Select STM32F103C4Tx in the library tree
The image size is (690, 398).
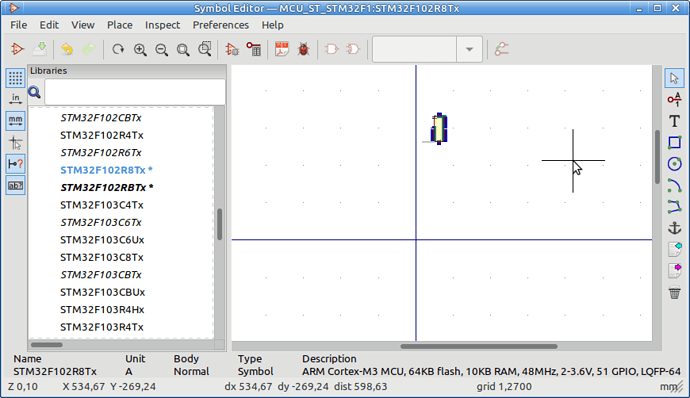(x=102, y=205)
